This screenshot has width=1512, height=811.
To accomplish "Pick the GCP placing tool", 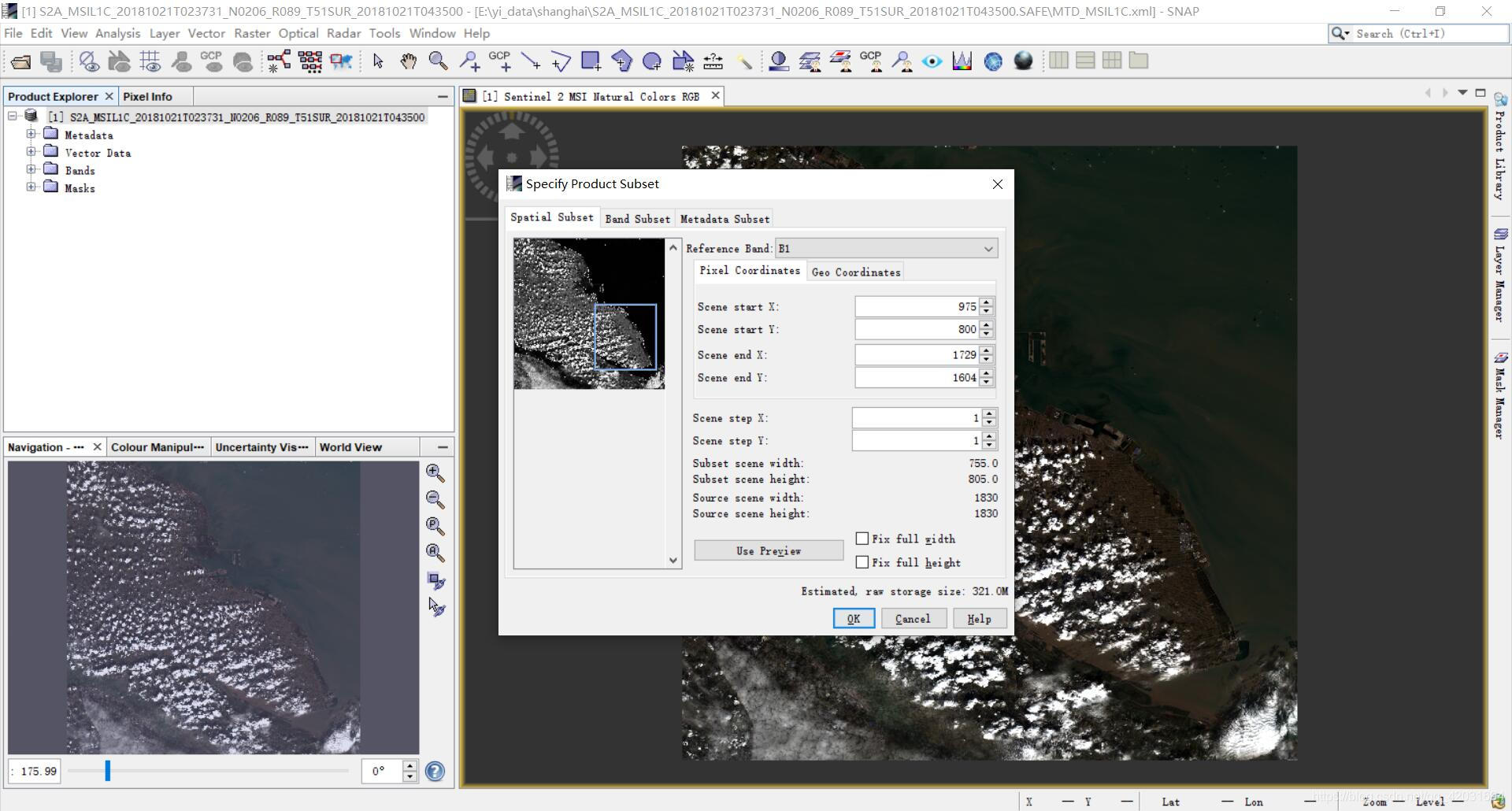I will click(x=500, y=61).
